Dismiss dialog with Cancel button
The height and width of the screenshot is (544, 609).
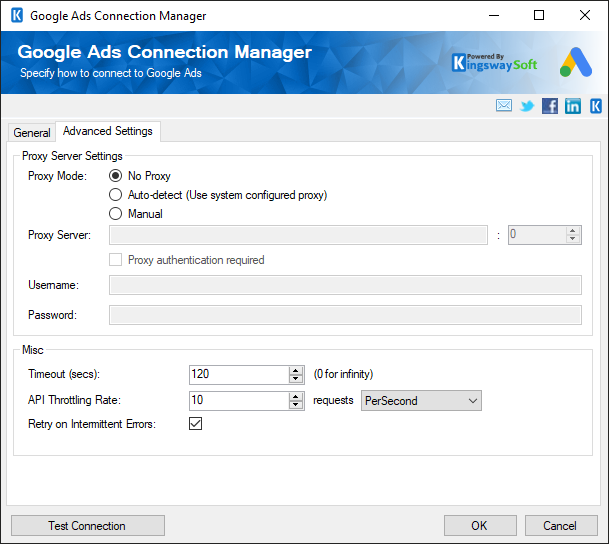[561, 526]
